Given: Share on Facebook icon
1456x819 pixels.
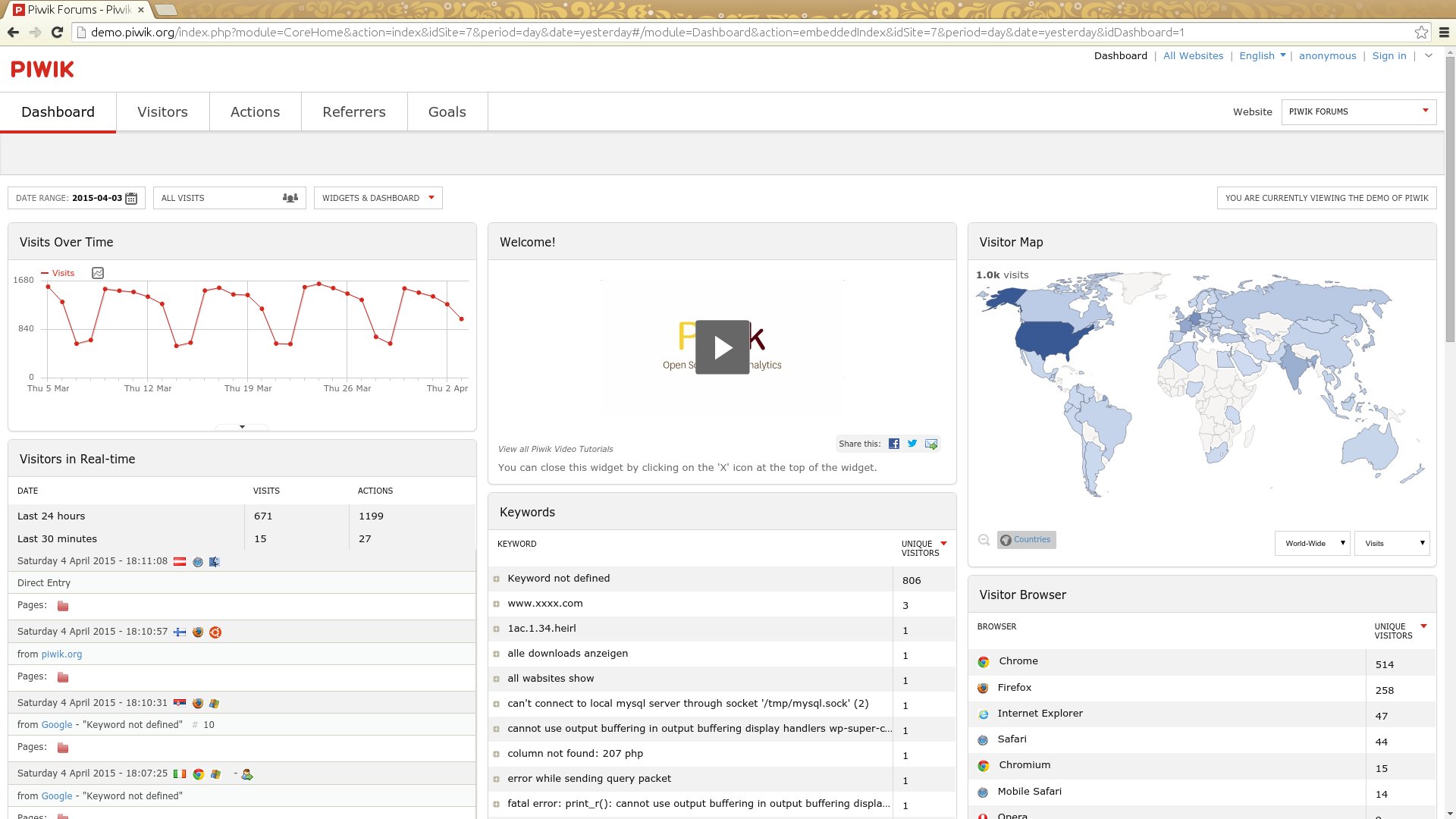Looking at the screenshot, I should 894,444.
